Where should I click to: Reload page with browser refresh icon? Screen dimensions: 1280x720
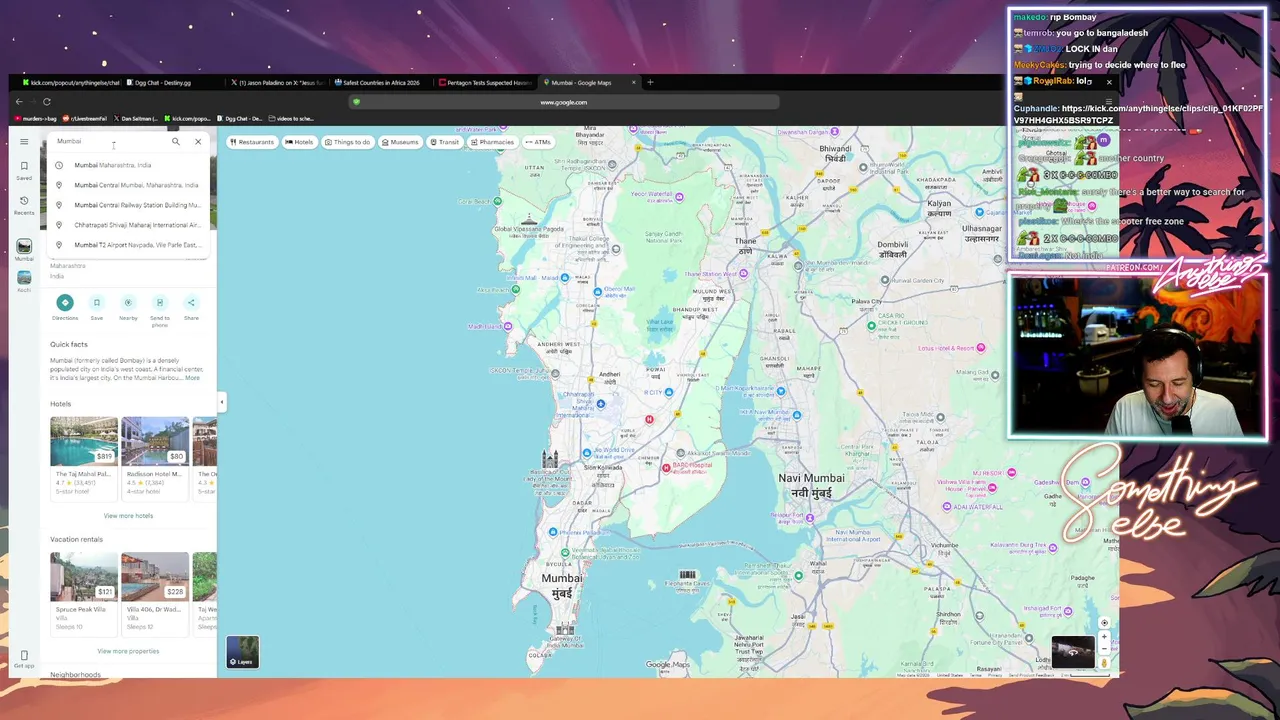47,102
